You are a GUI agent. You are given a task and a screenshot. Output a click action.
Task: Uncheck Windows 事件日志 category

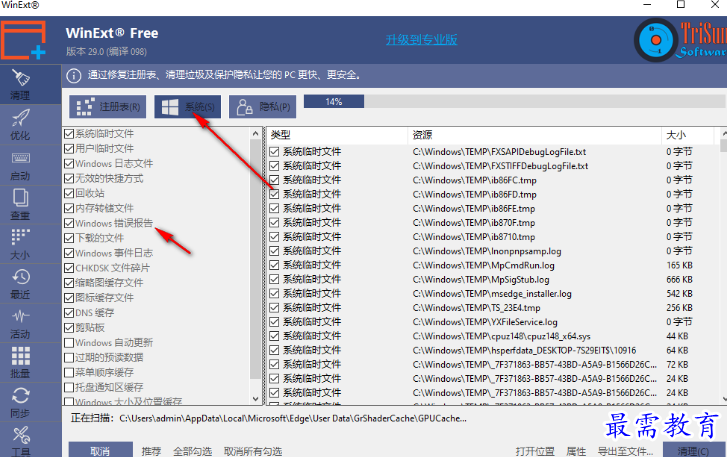[x=69, y=253]
